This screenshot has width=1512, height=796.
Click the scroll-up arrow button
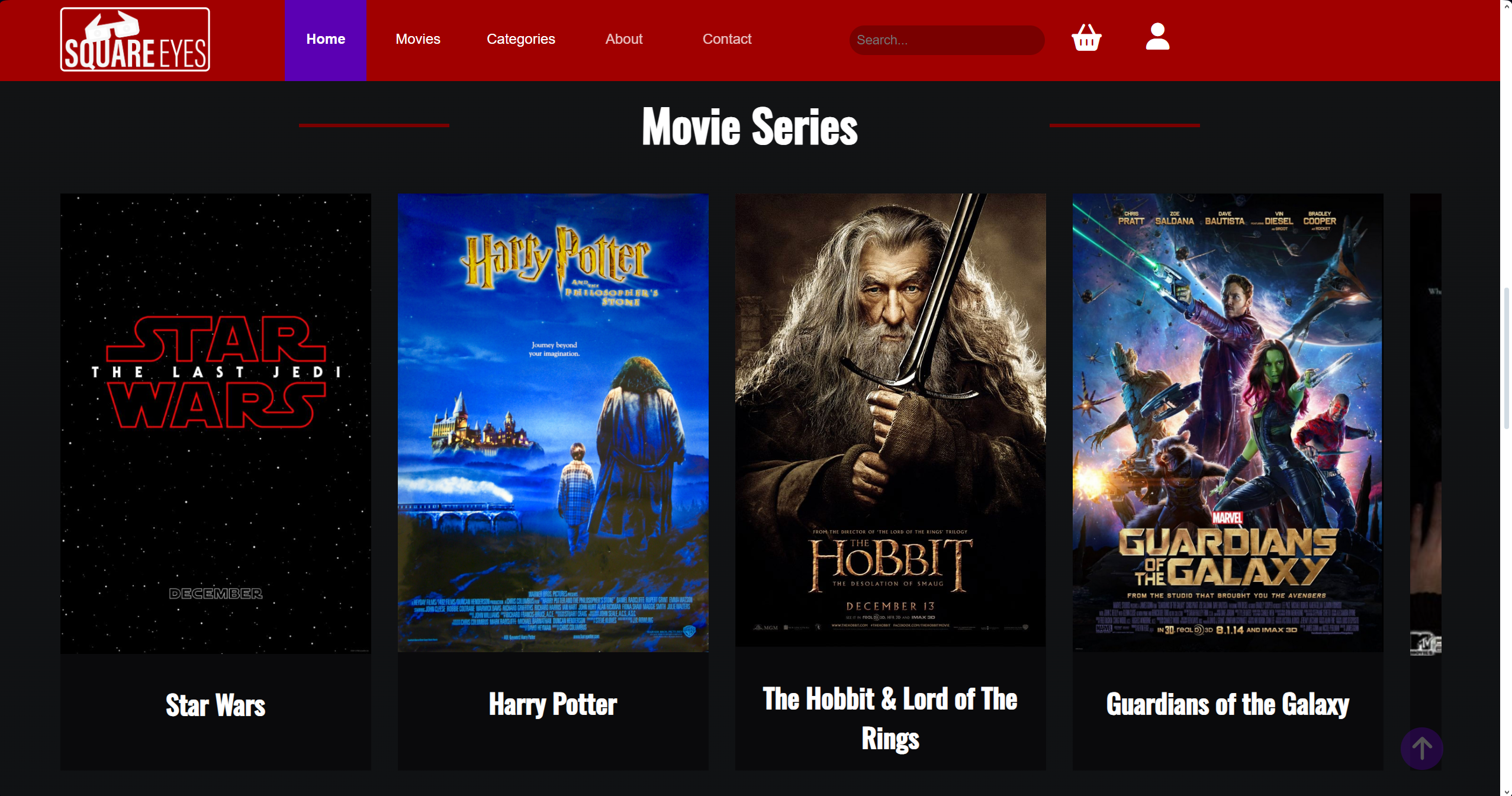click(x=1422, y=749)
